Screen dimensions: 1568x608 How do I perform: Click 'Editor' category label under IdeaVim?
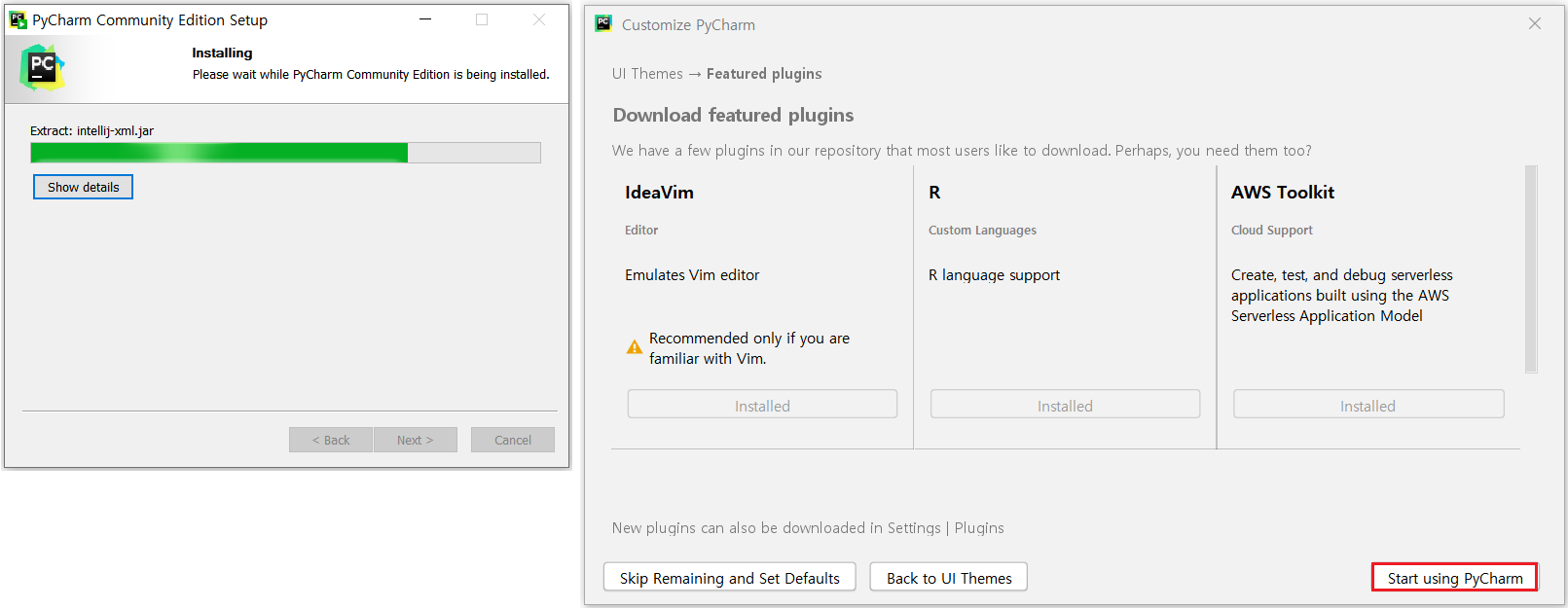tap(641, 231)
